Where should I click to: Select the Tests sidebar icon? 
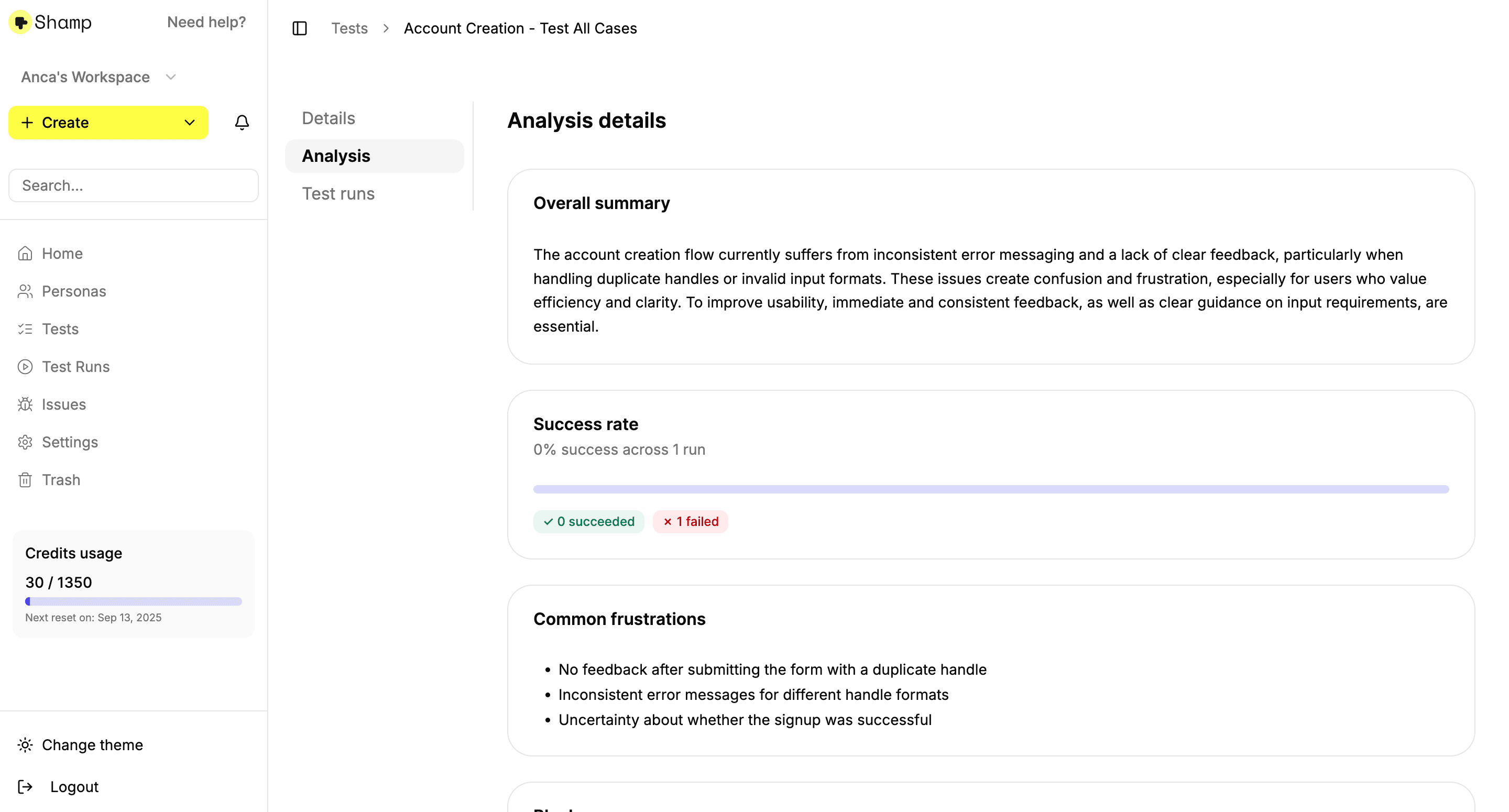(26, 328)
